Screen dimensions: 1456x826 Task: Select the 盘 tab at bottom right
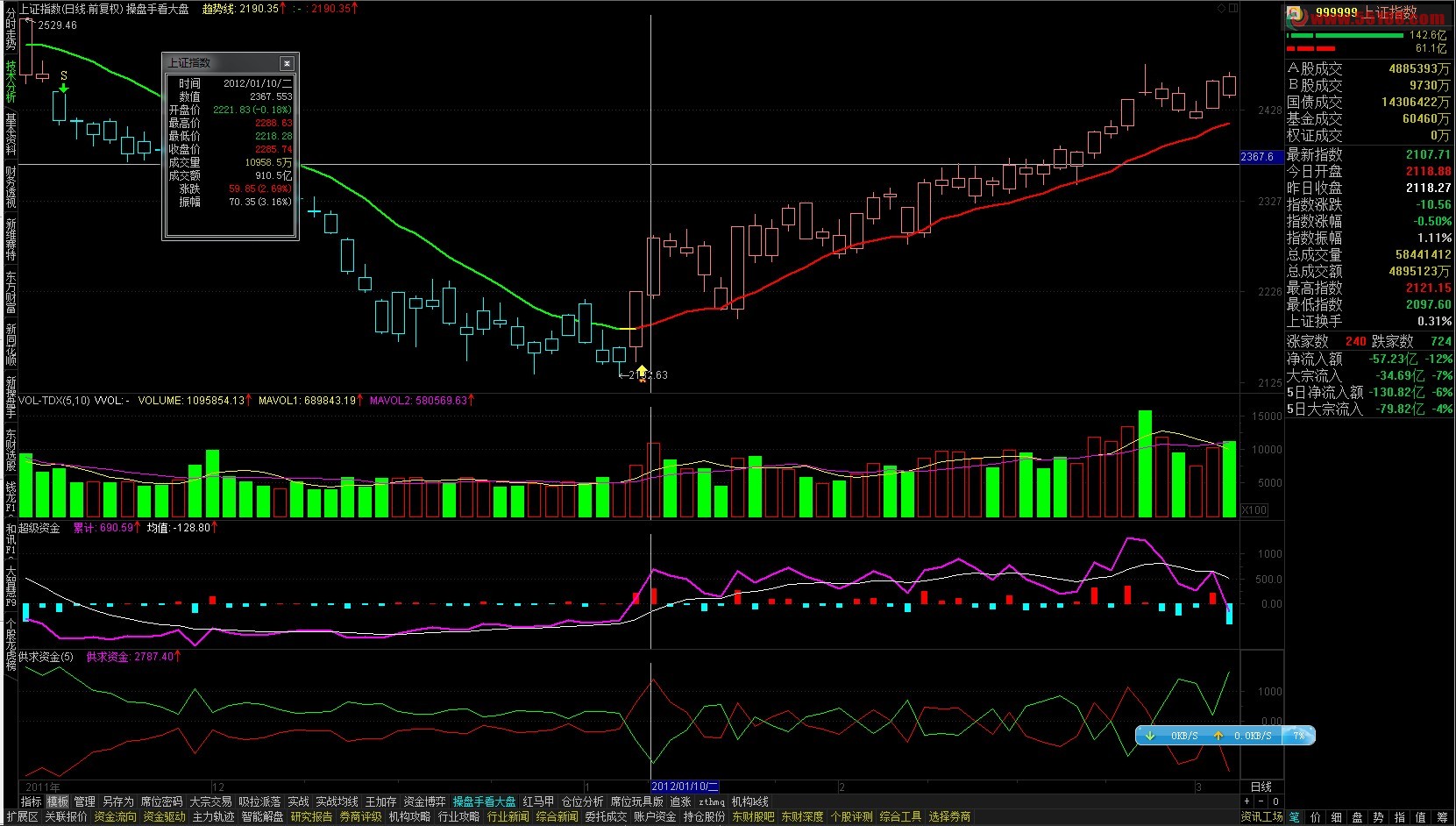coord(1357,816)
